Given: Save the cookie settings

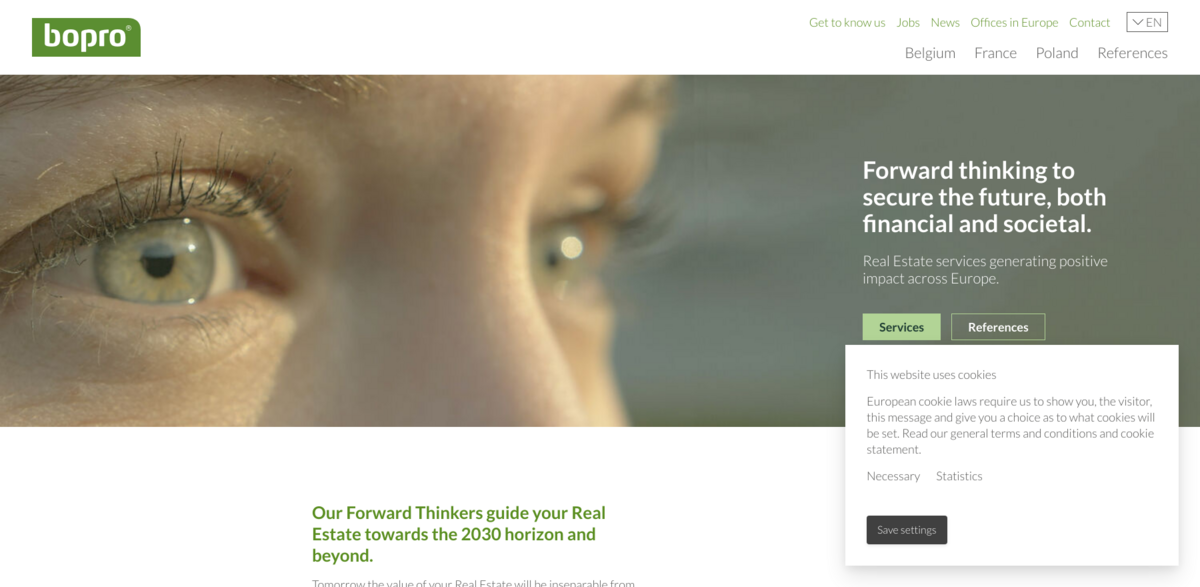Looking at the screenshot, I should coord(907,530).
